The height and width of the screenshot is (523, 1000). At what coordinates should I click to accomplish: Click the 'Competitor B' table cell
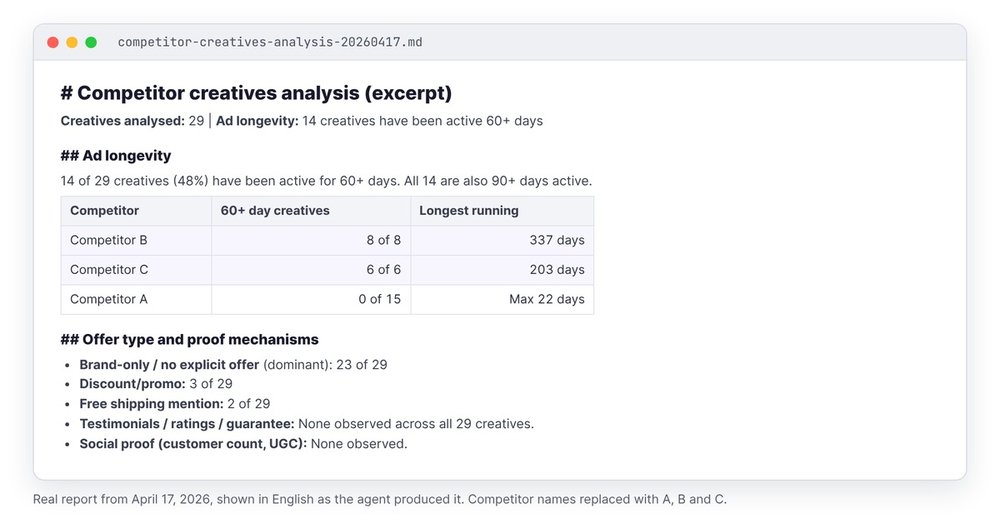(x=136, y=240)
